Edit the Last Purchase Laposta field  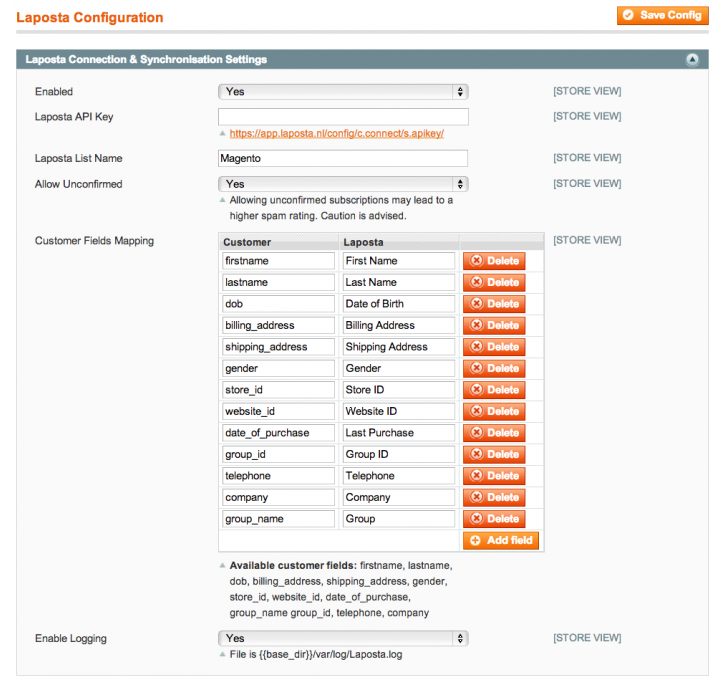pyautogui.click(x=399, y=433)
